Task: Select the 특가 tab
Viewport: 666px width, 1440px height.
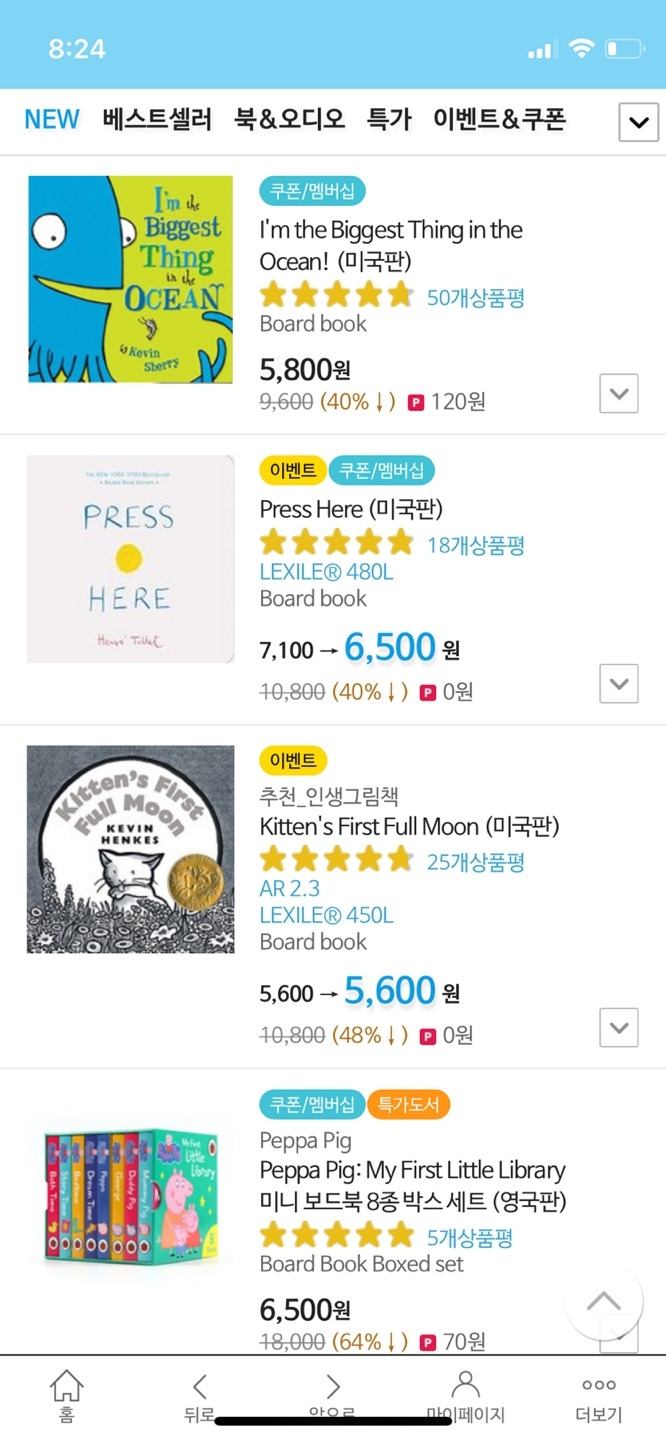Action: 389,119
